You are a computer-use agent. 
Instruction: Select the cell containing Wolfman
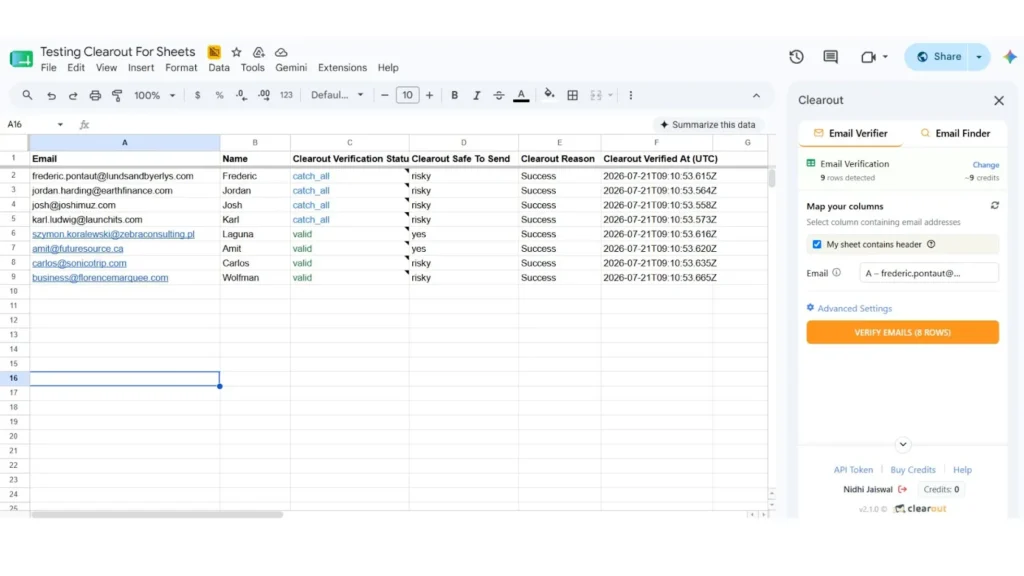pos(255,278)
